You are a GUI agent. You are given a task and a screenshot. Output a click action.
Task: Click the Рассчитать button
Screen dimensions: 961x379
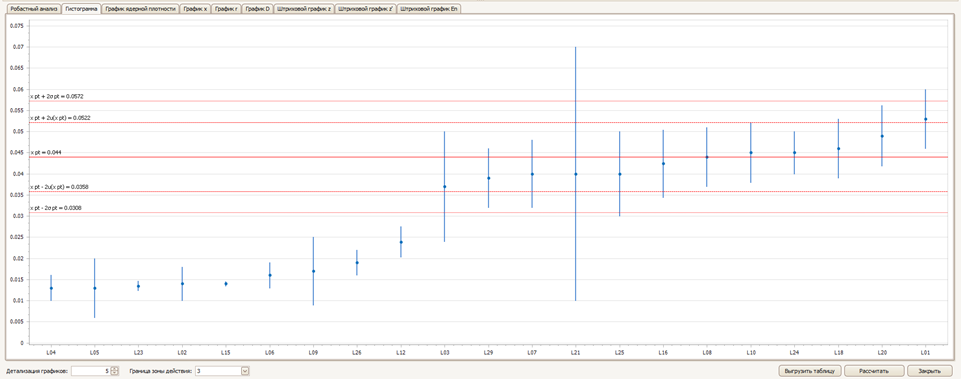[x=875, y=371]
